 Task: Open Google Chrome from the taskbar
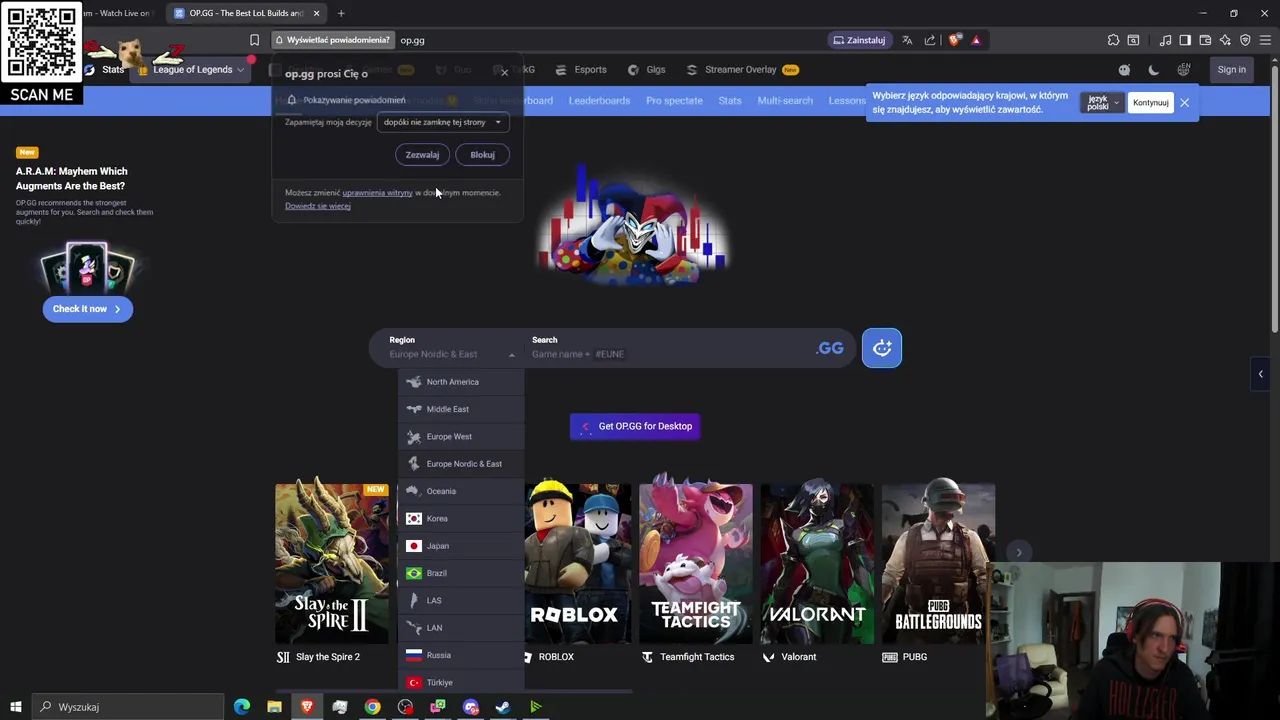[372, 707]
